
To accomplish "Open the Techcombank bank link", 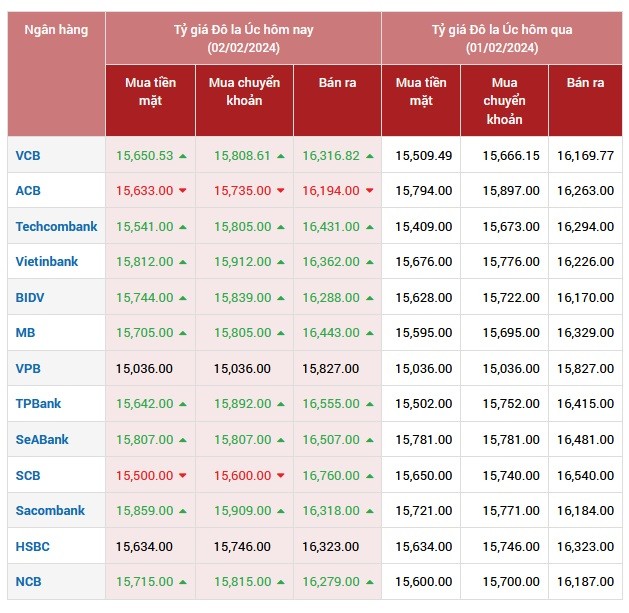I will 56,227.
